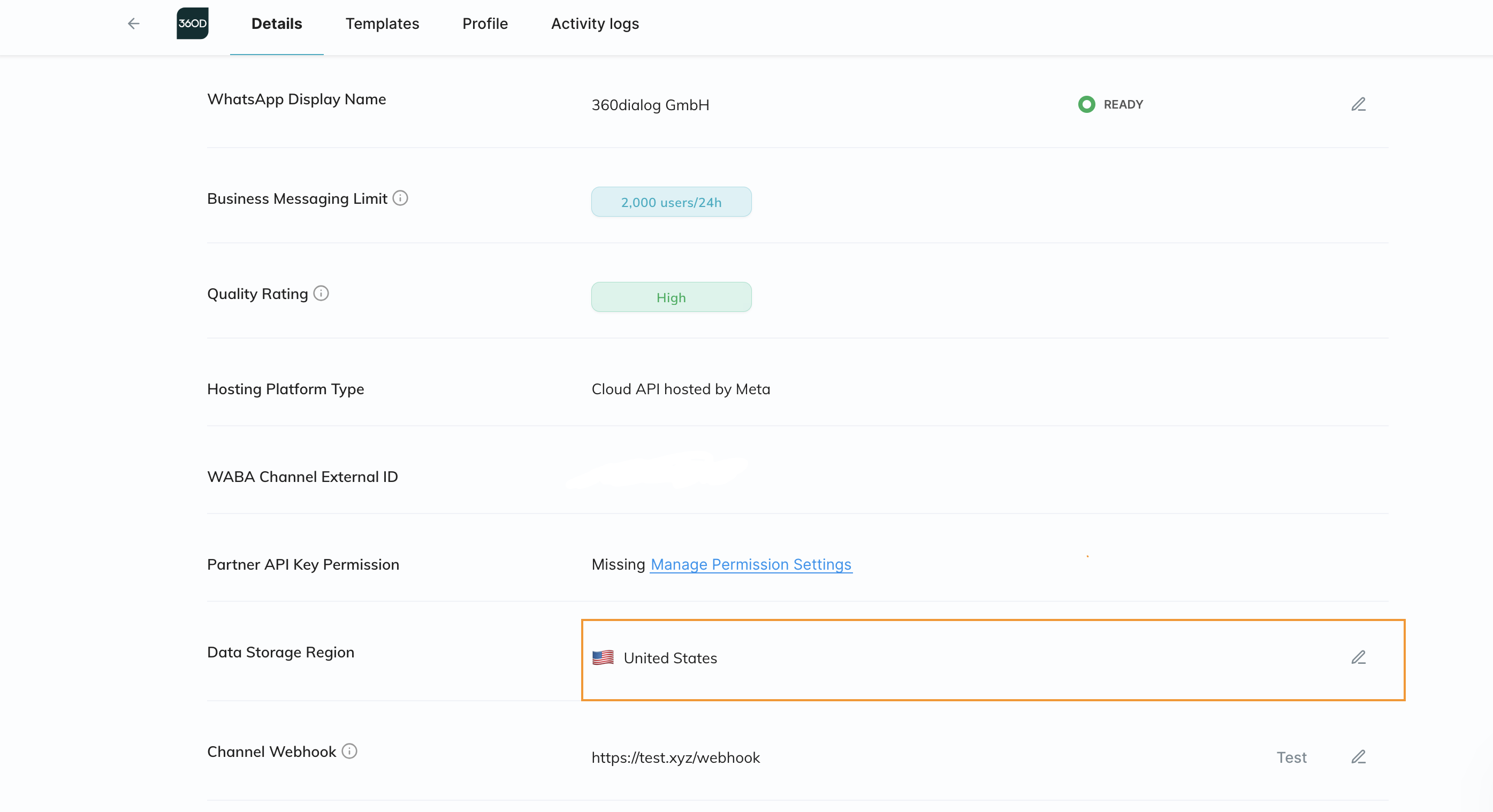Screen dimensions: 1493x812
Task: Select the Details tab
Action: [x=277, y=24]
